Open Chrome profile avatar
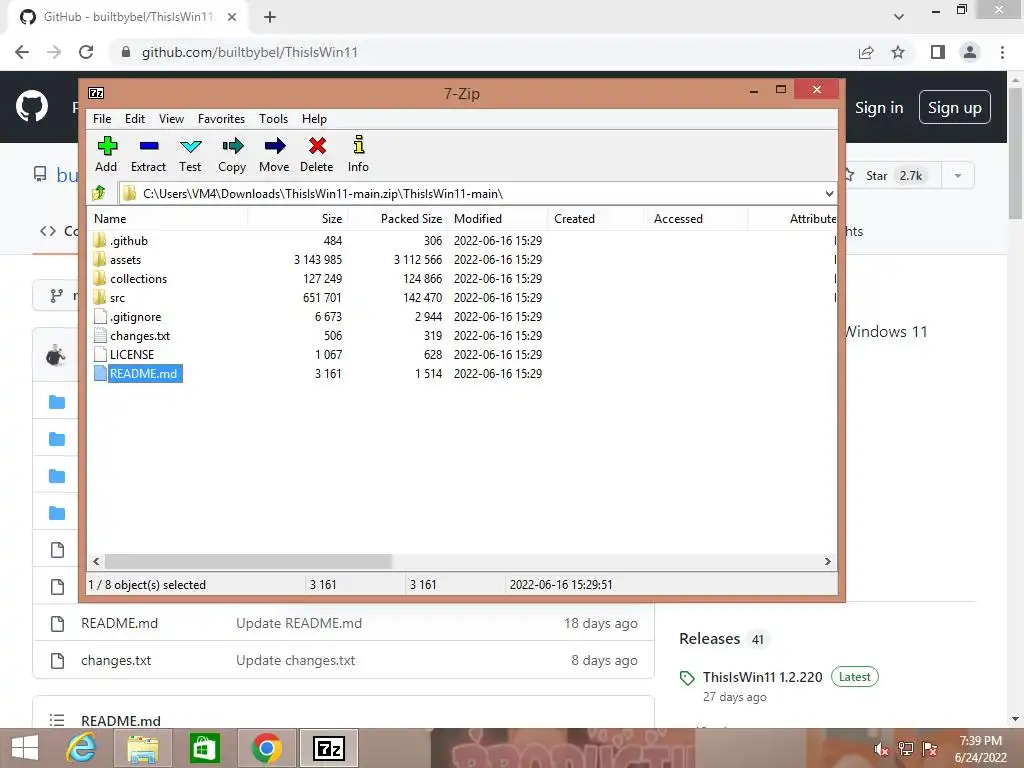Image resolution: width=1024 pixels, height=768 pixels. tap(970, 52)
